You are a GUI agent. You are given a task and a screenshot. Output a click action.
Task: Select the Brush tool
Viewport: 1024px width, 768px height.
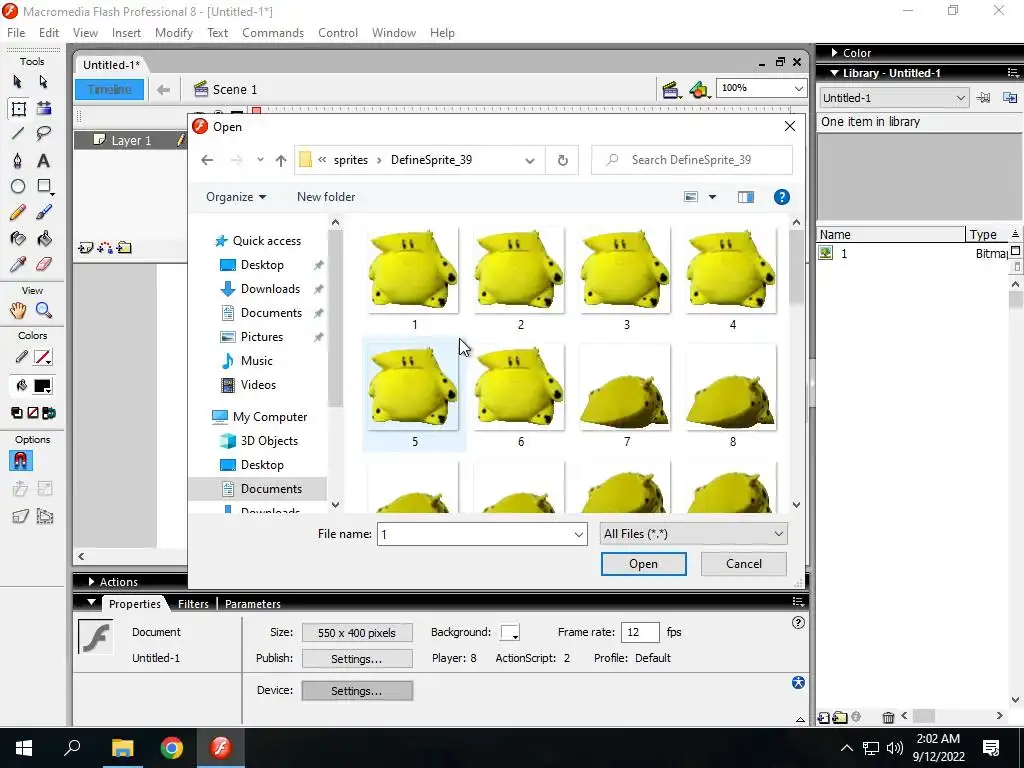tap(44, 212)
